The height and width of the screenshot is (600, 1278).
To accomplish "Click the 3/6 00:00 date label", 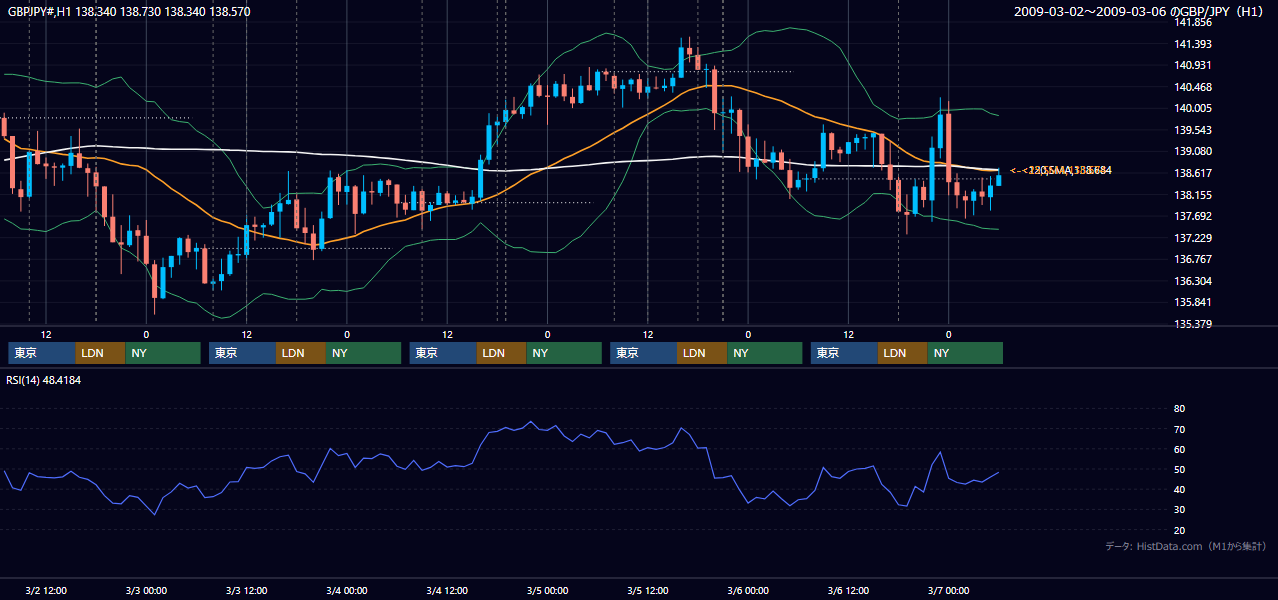I will (748, 591).
